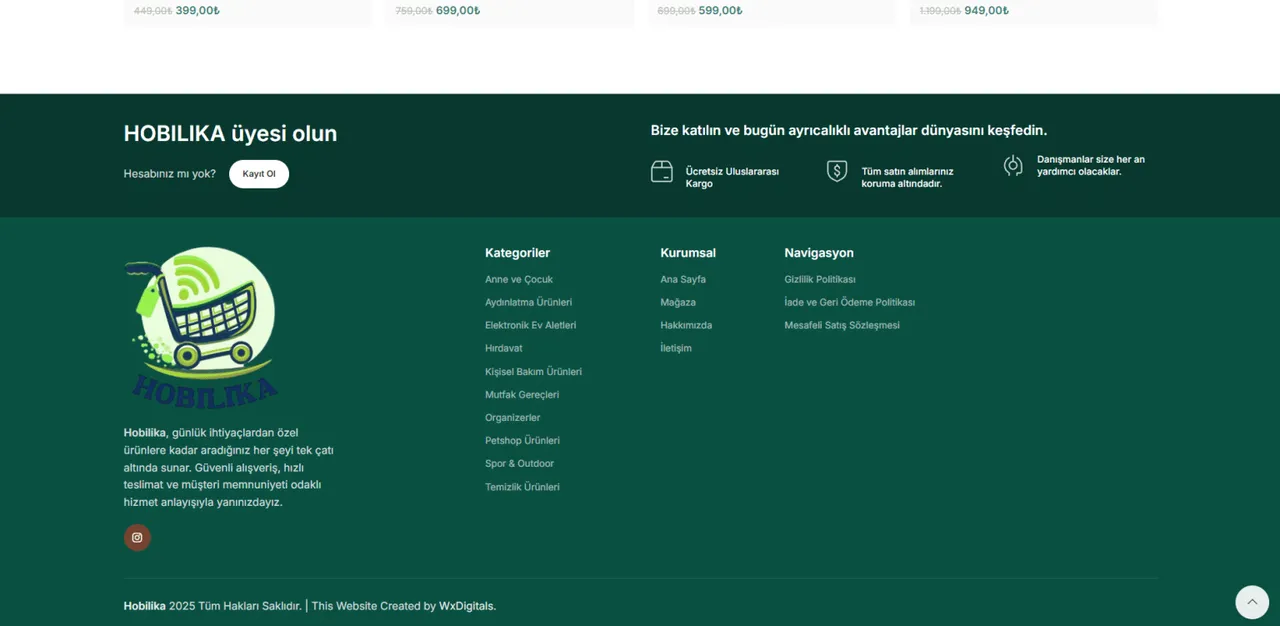1280x626 pixels.
Task: Click the Kayıt Ol button
Action: [259, 174]
